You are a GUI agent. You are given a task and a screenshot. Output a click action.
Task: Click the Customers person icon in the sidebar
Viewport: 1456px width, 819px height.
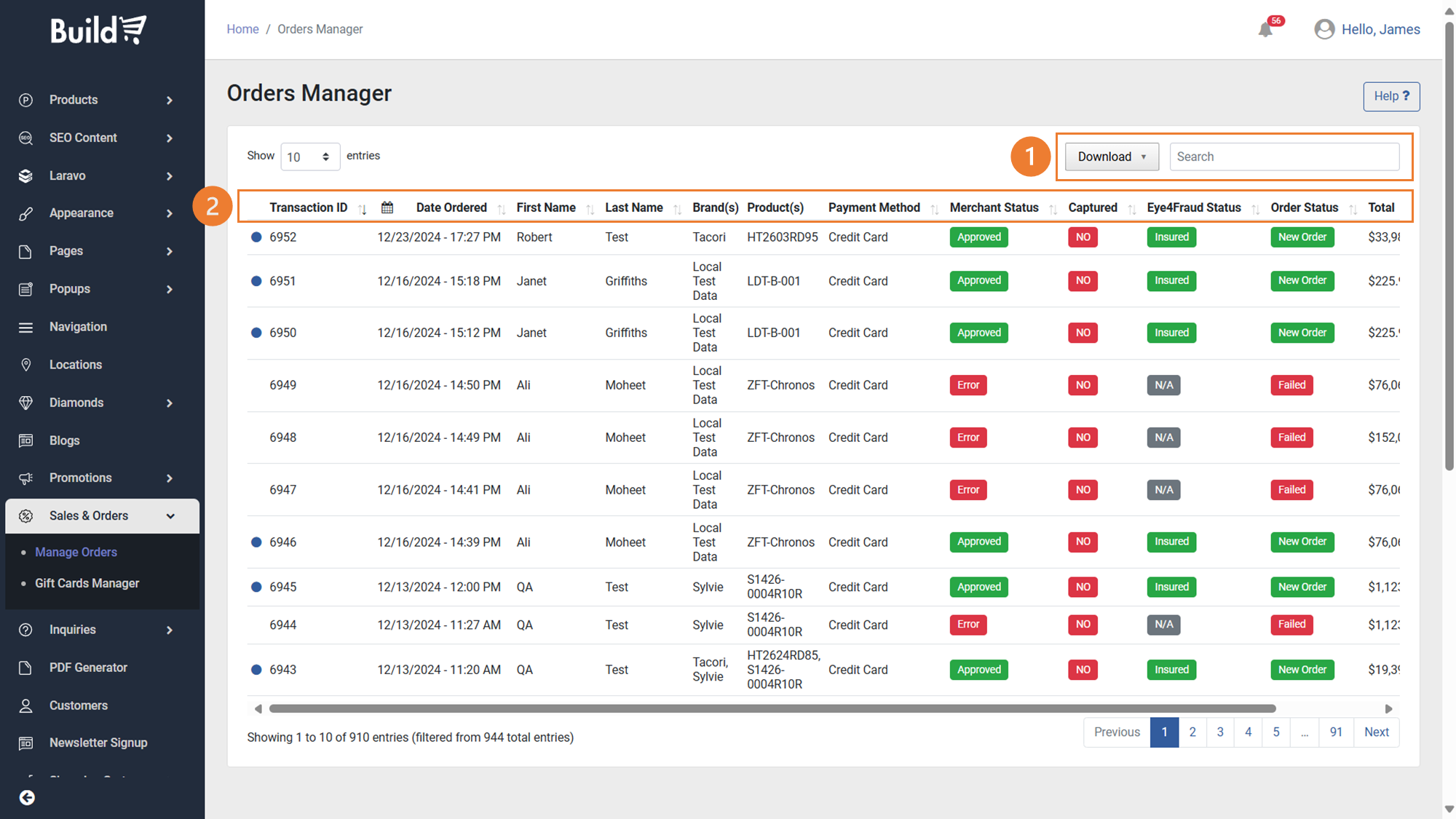[26, 705]
